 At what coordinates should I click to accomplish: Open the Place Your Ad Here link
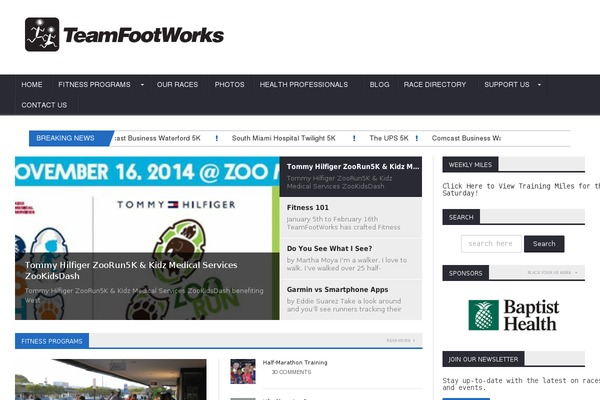[552, 273]
